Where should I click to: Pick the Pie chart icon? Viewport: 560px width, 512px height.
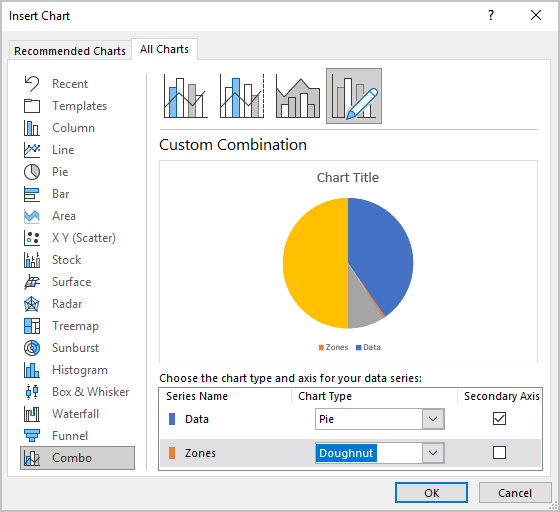pos(32,172)
